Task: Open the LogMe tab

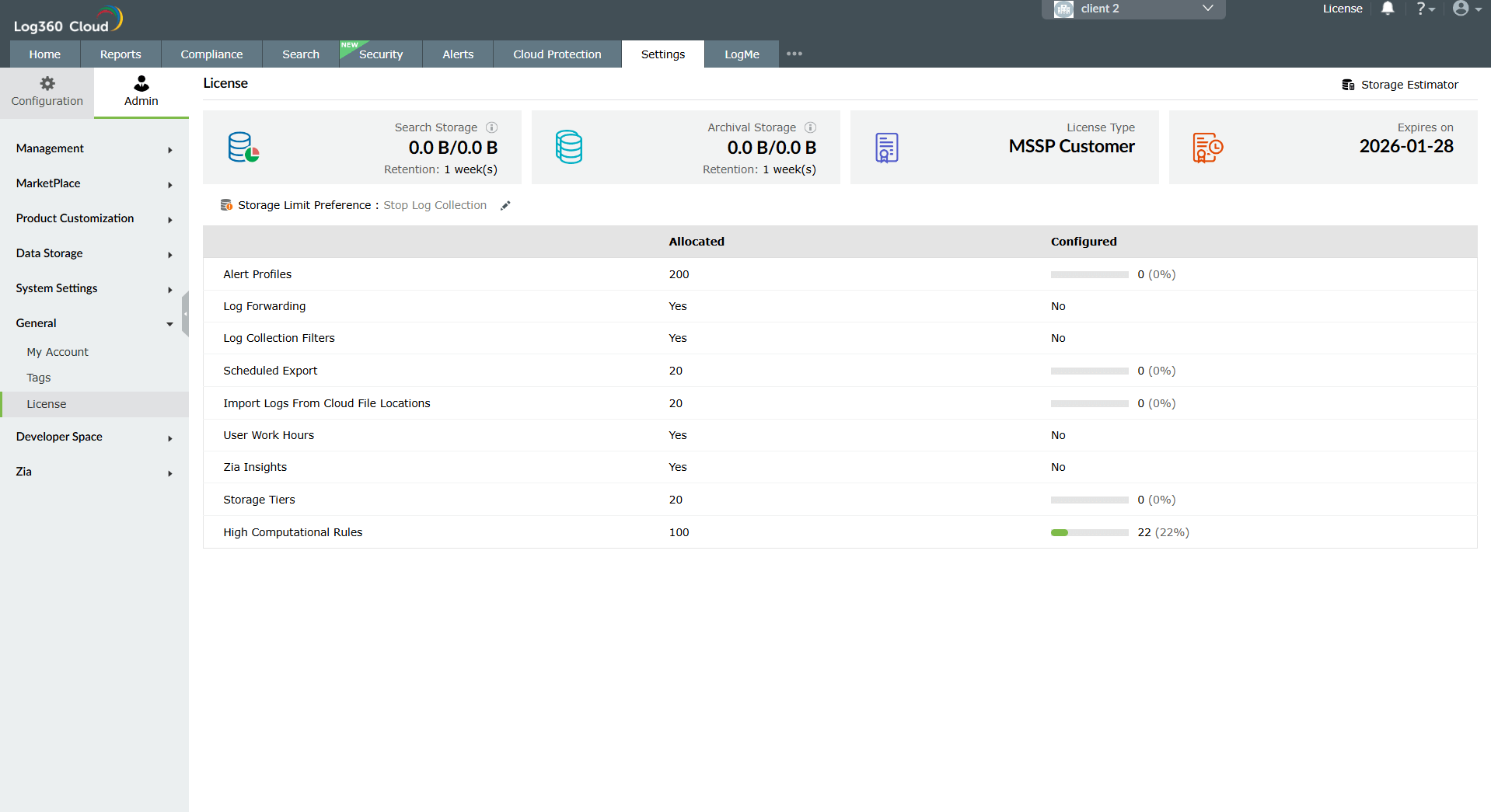Action: tap(742, 54)
